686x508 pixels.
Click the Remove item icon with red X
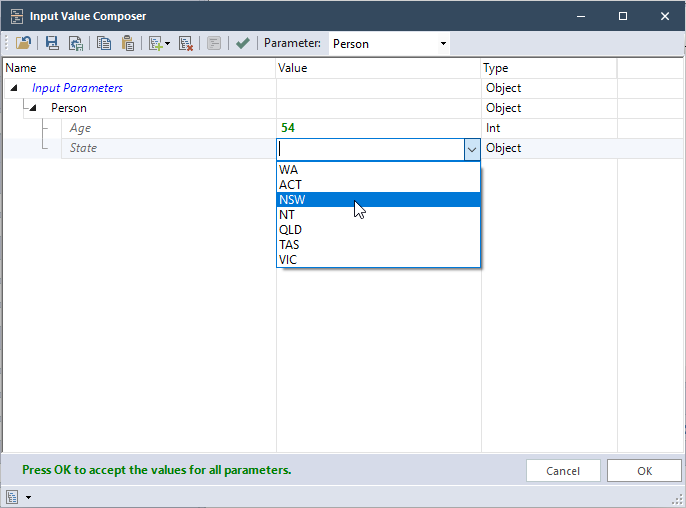point(186,43)
